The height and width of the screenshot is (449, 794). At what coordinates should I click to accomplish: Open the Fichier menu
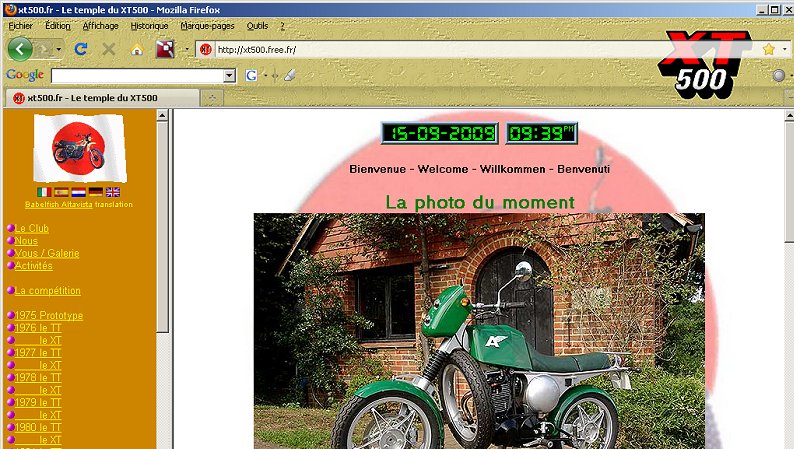pyautogui.click(x=20, y=26)
